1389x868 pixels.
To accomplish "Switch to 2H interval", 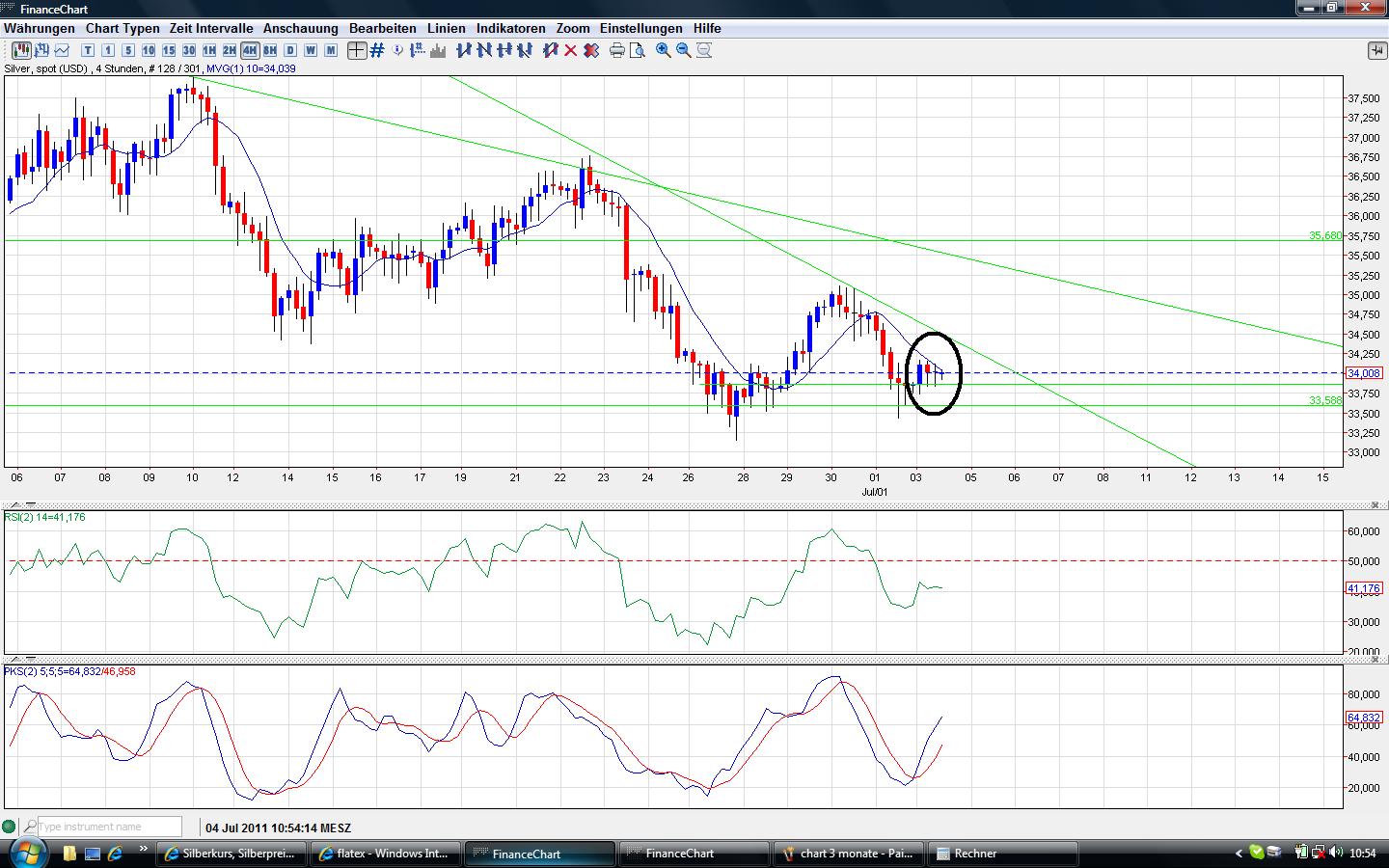I will 230,50.
